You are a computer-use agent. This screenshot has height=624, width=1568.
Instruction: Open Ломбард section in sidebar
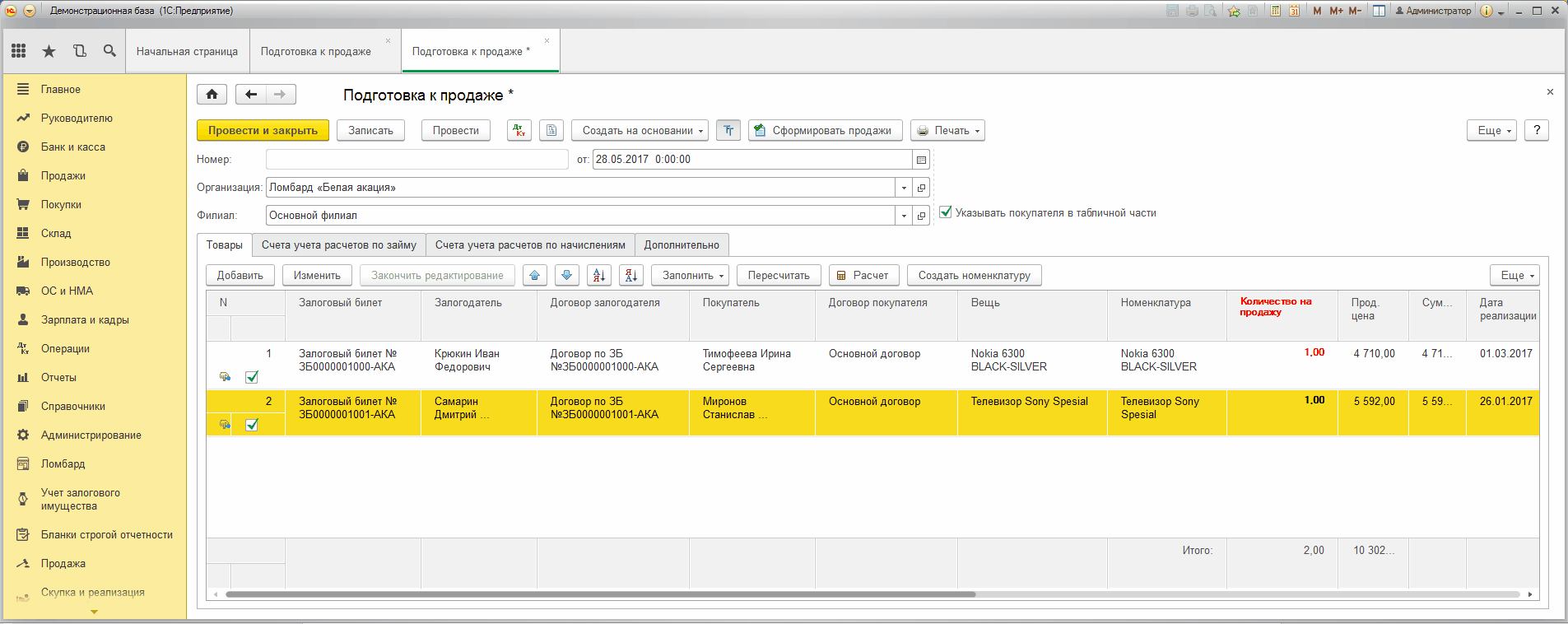[x=63, y=464]
